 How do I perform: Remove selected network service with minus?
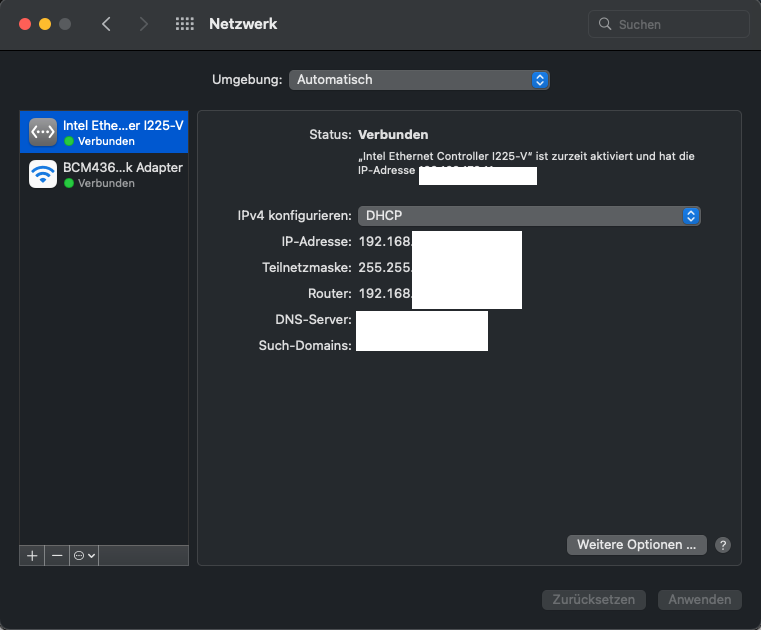[x=57, y=555]
